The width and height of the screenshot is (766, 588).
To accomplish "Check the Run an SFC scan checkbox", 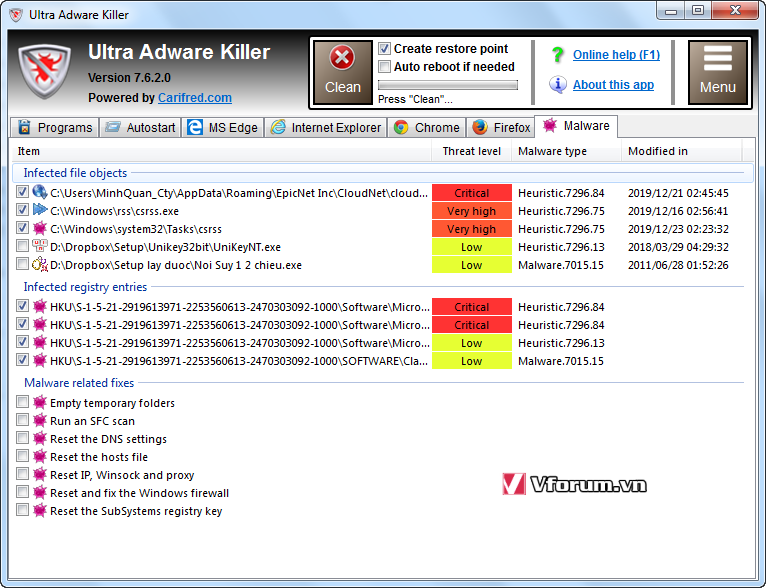I will pyautogui.click(x=22, y=420).
